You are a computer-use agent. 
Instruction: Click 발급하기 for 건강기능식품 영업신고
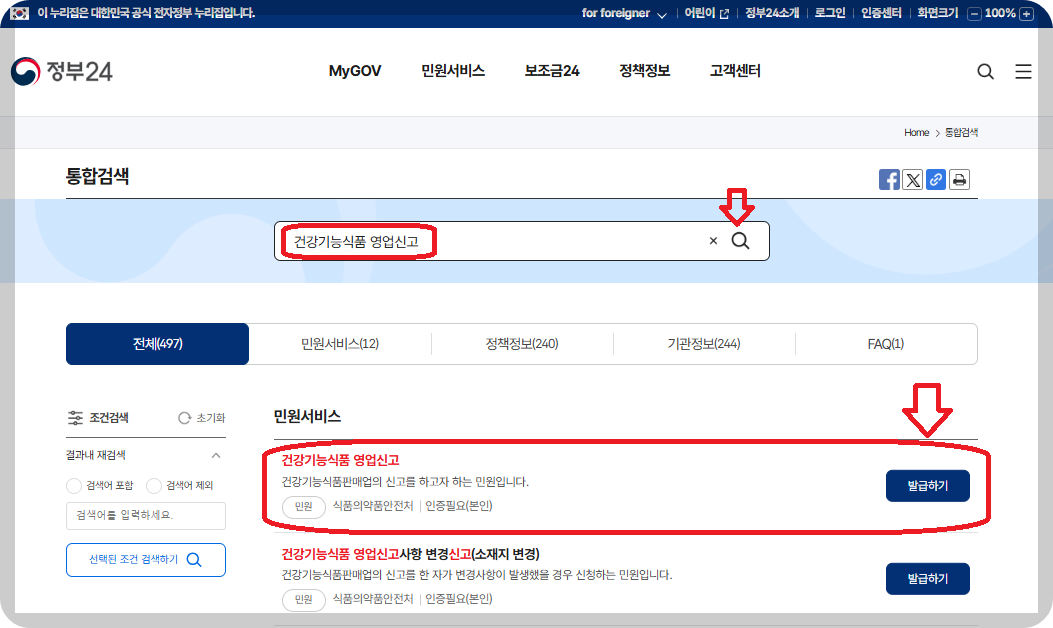(x=927, y=486)
